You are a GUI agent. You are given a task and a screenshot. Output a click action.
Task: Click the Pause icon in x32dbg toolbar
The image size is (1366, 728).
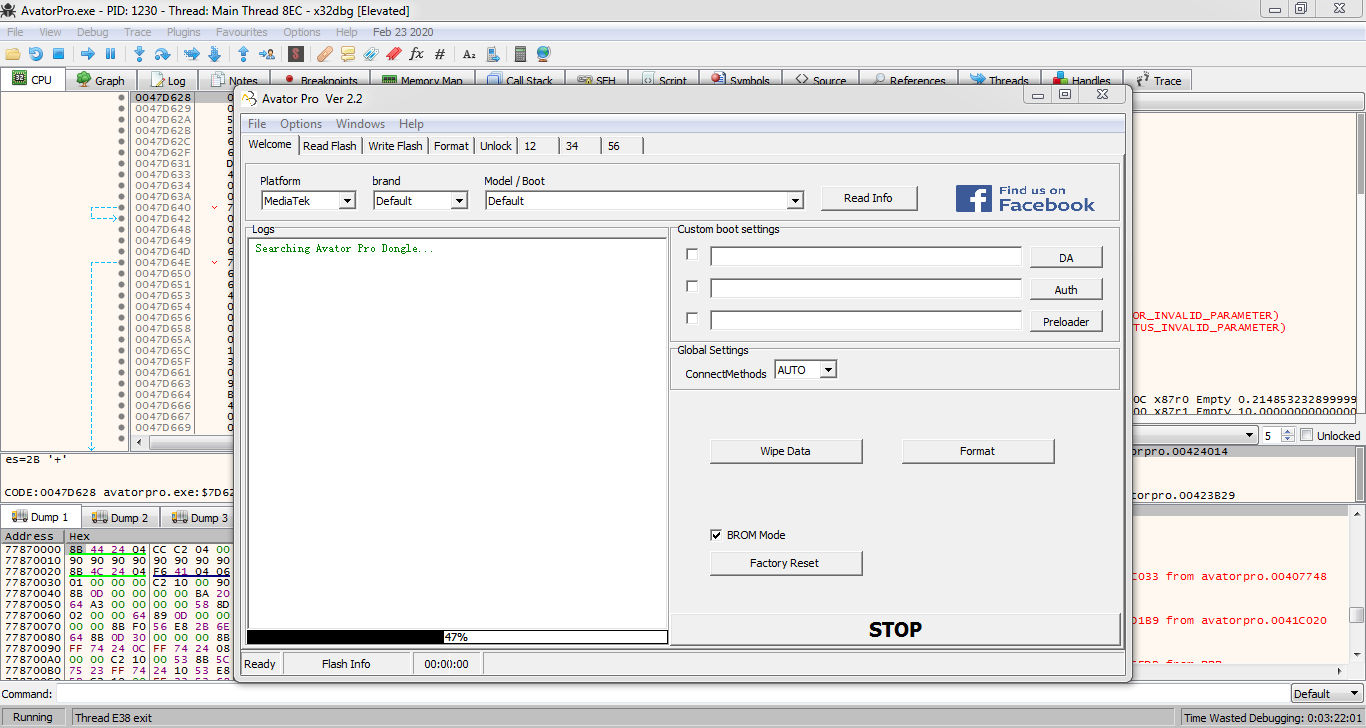tap(110, 54)
